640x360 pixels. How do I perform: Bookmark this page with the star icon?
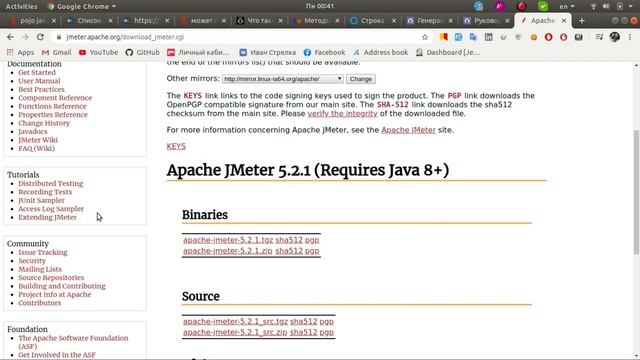tap(425, 37)
